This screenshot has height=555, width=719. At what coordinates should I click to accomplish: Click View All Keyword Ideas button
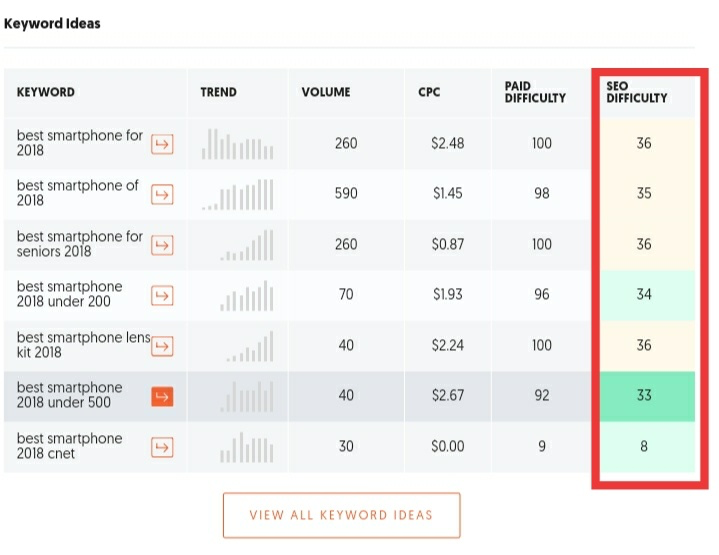coord(341,515)
